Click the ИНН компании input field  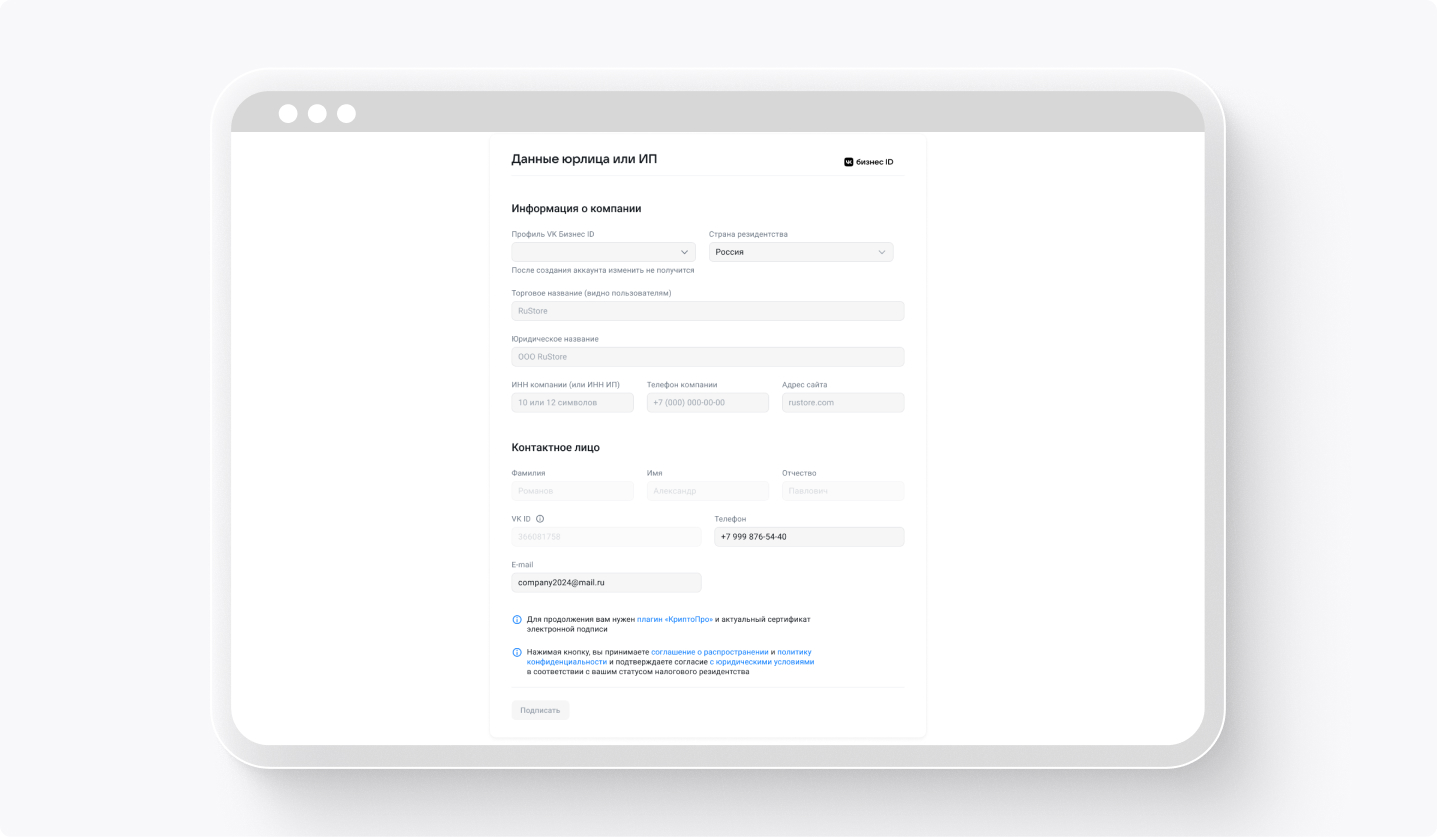click(x=572, y=402)
